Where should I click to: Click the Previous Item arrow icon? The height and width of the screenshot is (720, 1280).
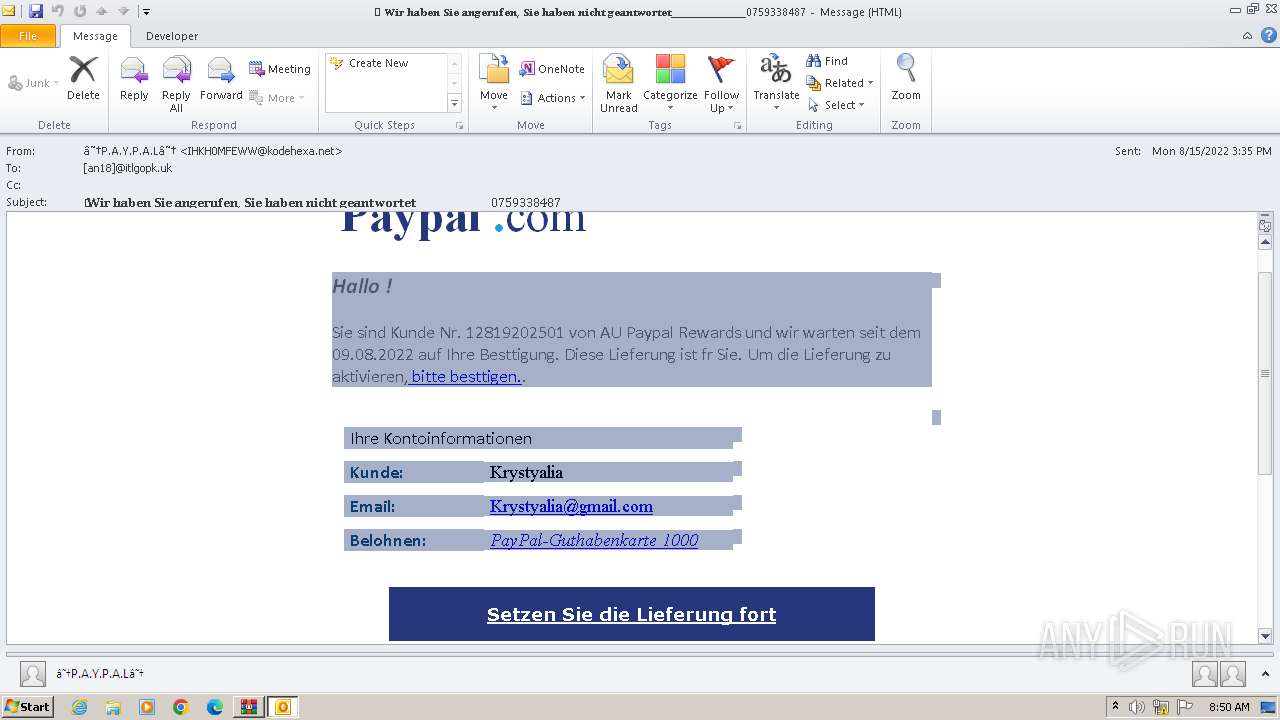[102, 12]
